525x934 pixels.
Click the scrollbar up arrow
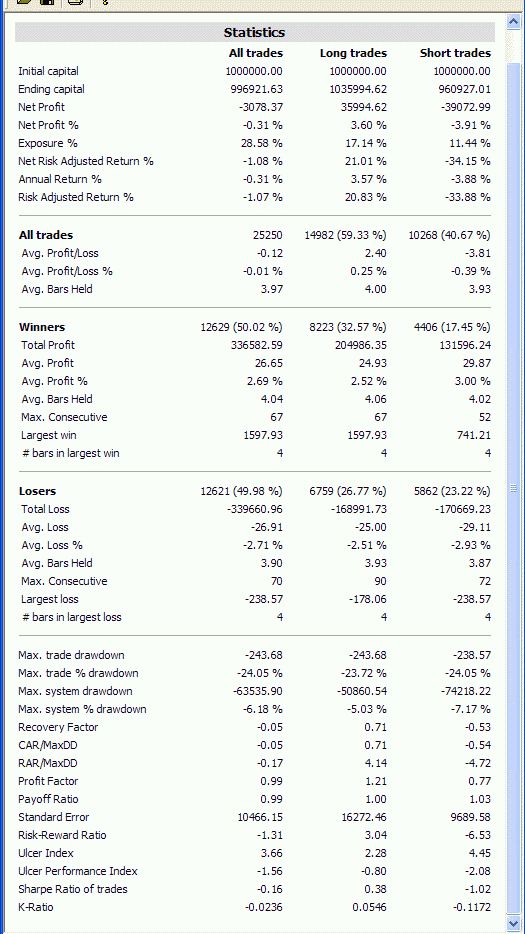[514, 22]
